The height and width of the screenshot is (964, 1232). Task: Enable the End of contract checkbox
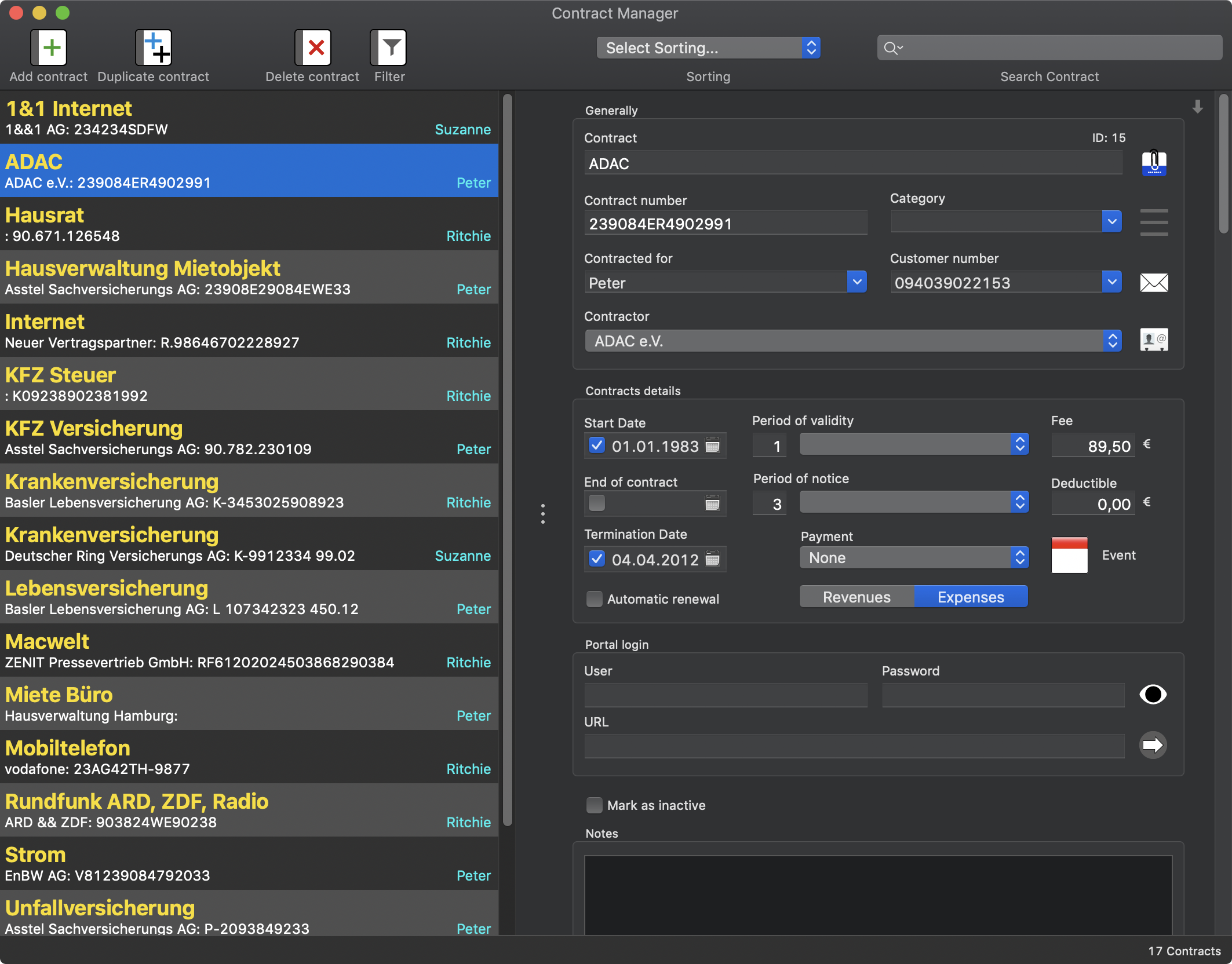[x=596, y=503]
